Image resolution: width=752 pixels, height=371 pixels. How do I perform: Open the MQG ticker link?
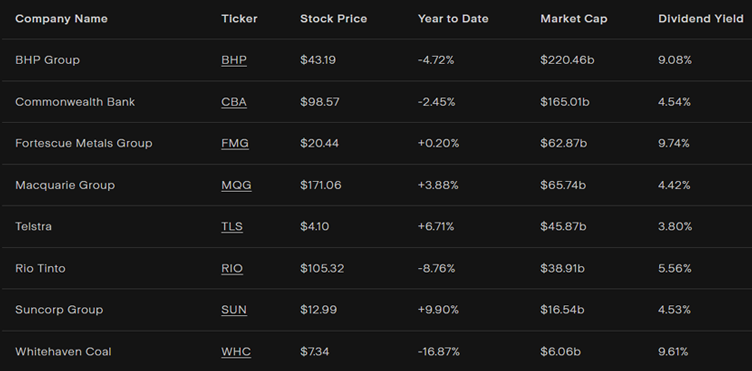[x=236, y=185]
